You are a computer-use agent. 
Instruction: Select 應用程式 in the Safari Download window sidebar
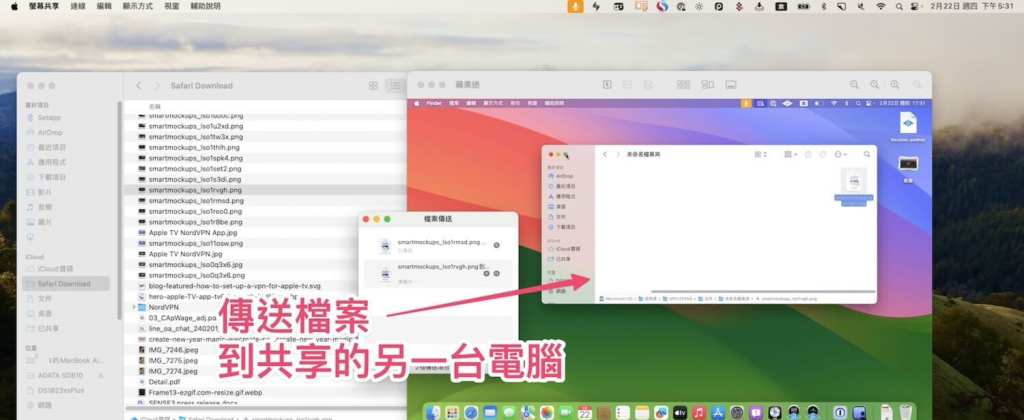[x=52, y=162]
